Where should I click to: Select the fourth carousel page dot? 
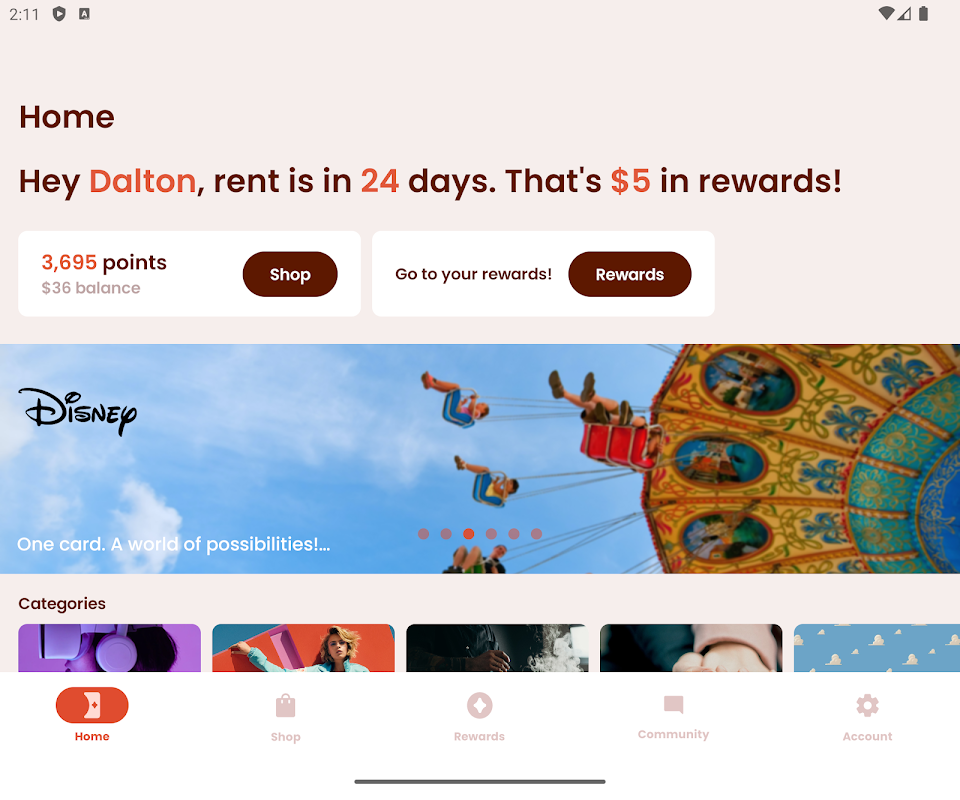pyautogui.click(x=491, y=534)
